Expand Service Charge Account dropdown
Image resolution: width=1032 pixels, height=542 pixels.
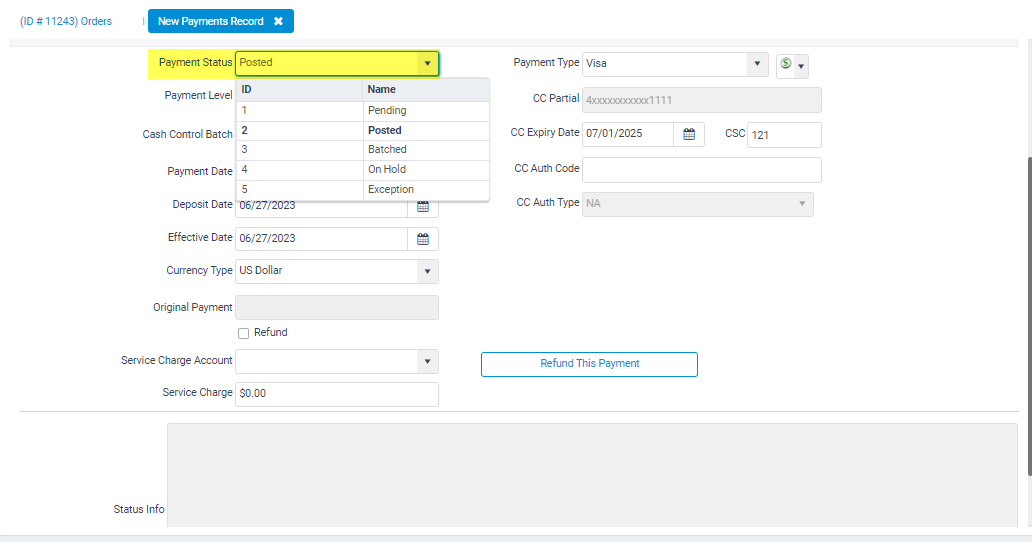[427, 361]
